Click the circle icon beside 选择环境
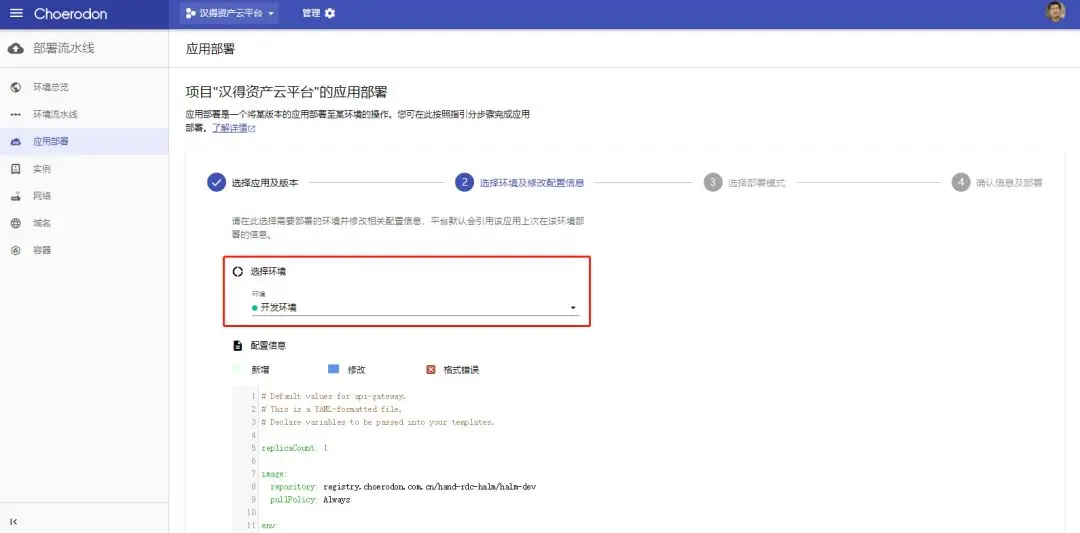 point(238,271)
